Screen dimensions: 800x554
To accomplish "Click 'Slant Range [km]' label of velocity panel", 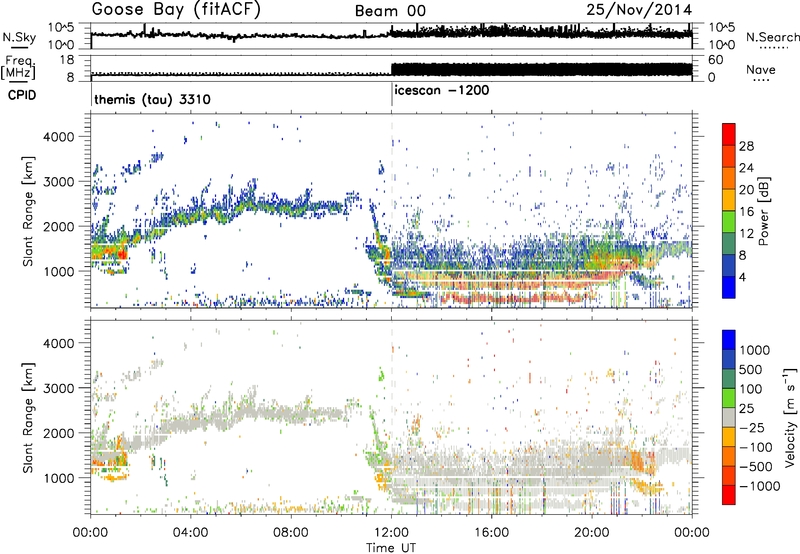I will [x=28, y=418].
